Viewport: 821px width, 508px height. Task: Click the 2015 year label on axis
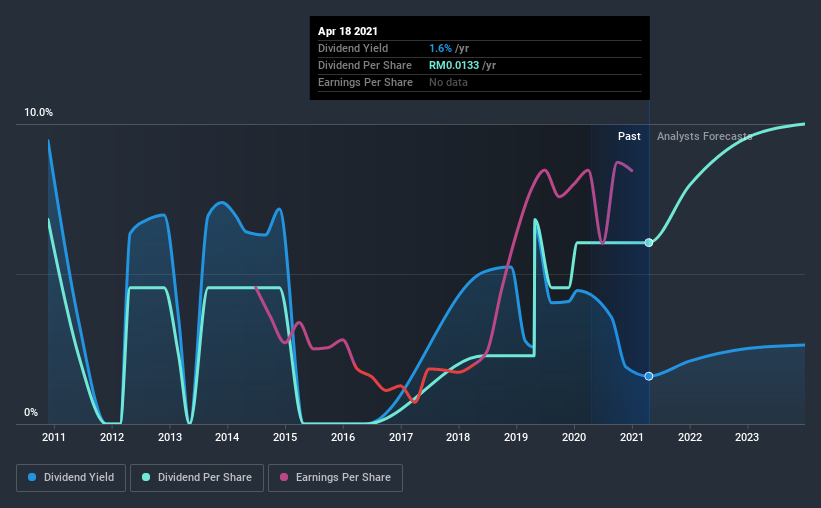pos(285,437)
